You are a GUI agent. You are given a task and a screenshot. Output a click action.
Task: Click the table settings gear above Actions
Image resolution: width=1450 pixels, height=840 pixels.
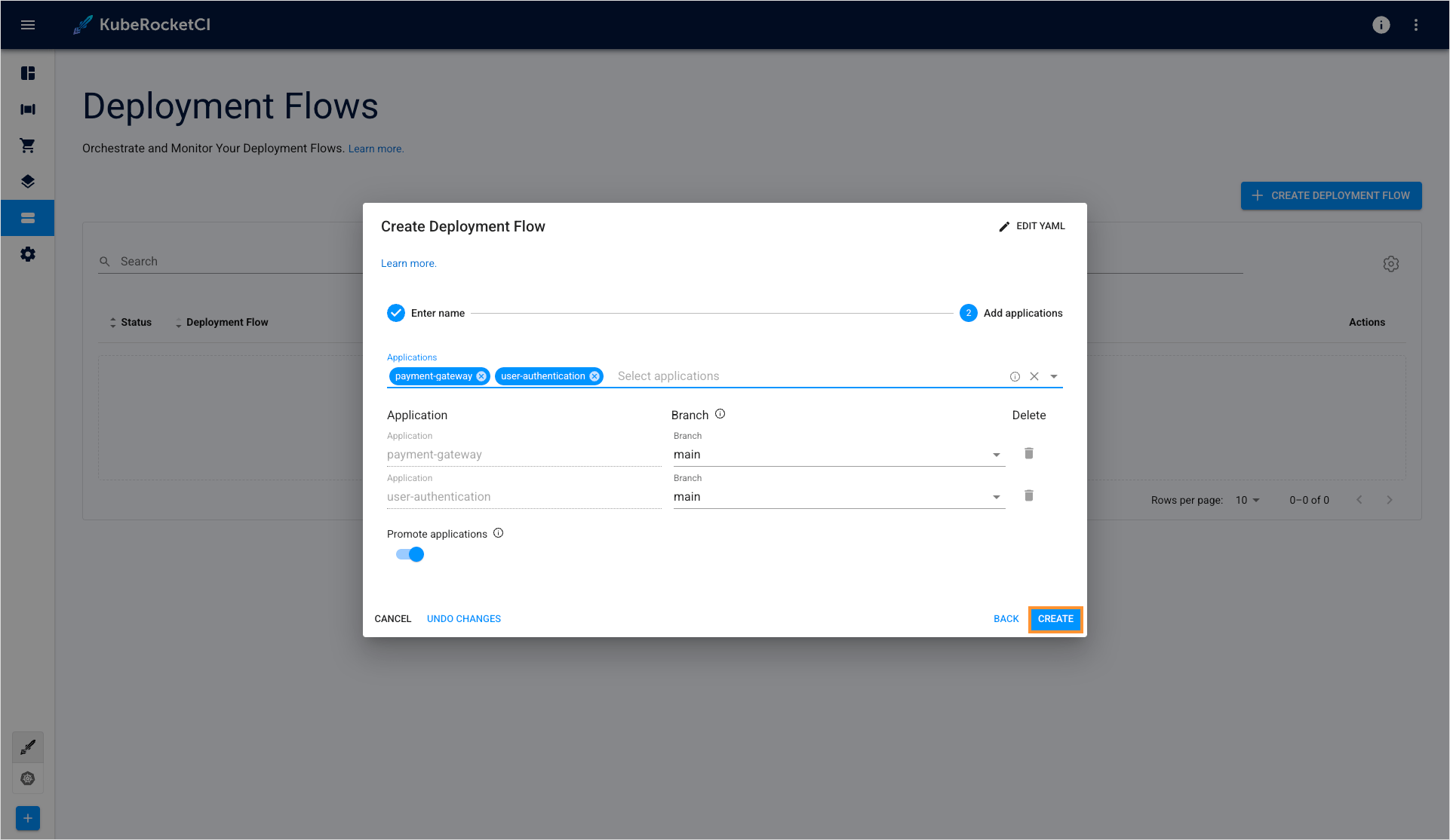tap(1391, 263)
